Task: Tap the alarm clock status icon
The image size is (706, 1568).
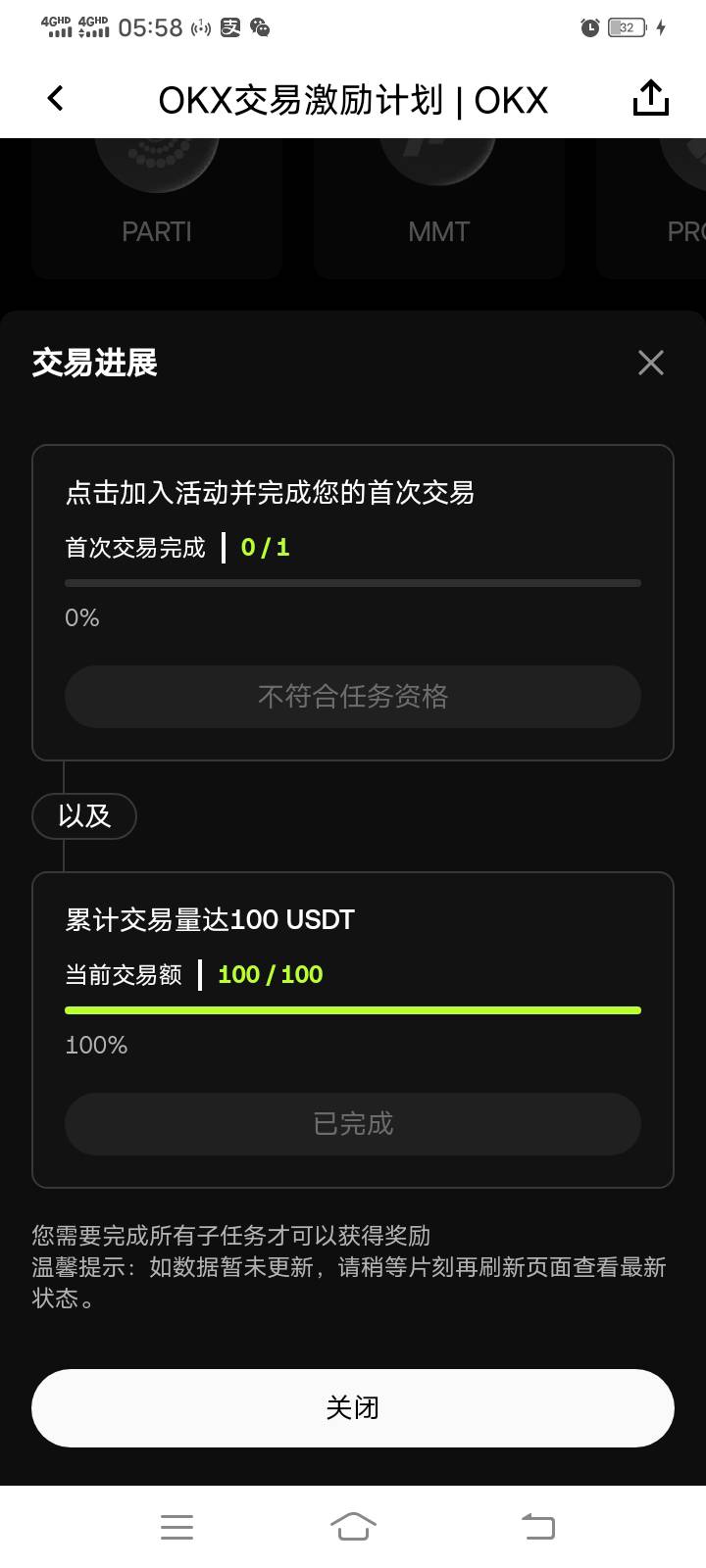Action: pos(589,27)
